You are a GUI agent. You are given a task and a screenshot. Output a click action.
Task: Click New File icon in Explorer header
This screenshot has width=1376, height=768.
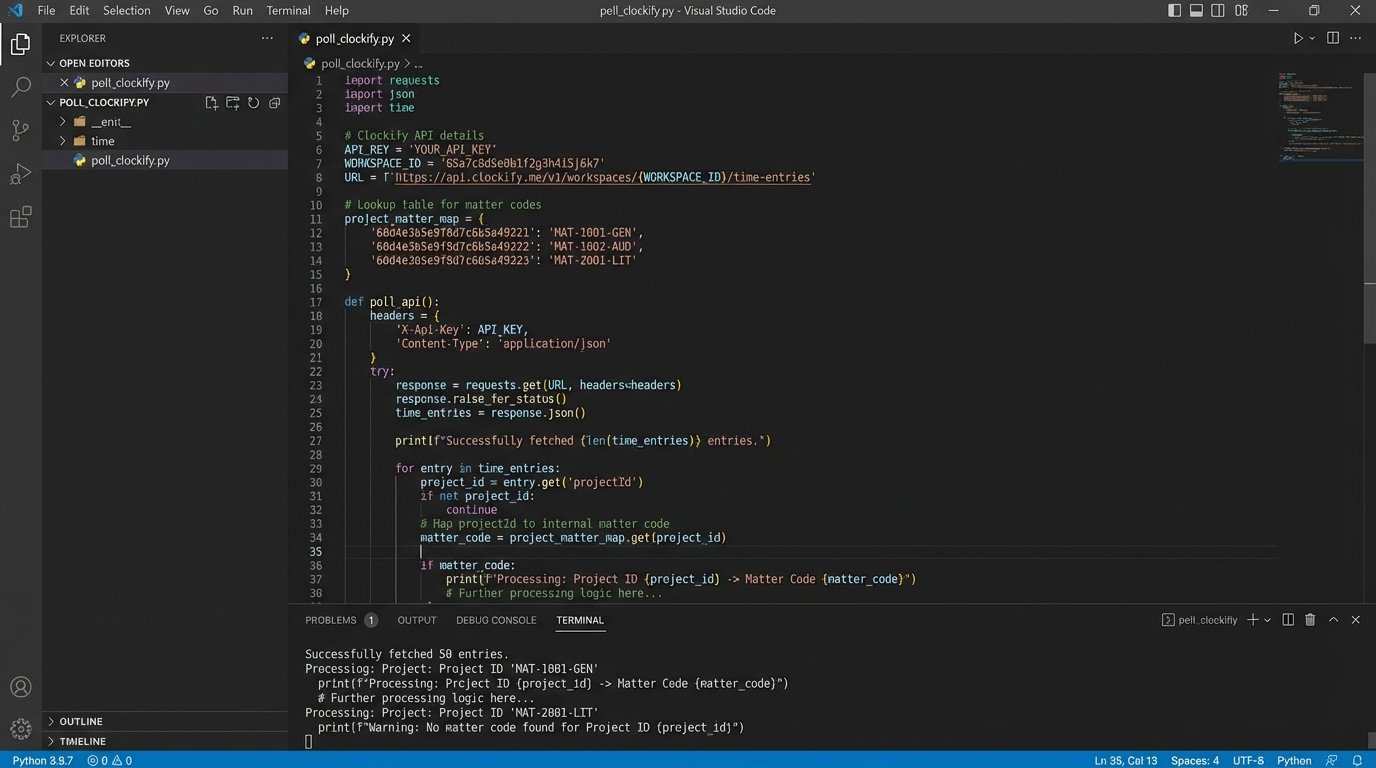pyautogui.click(x=211, y=103)
